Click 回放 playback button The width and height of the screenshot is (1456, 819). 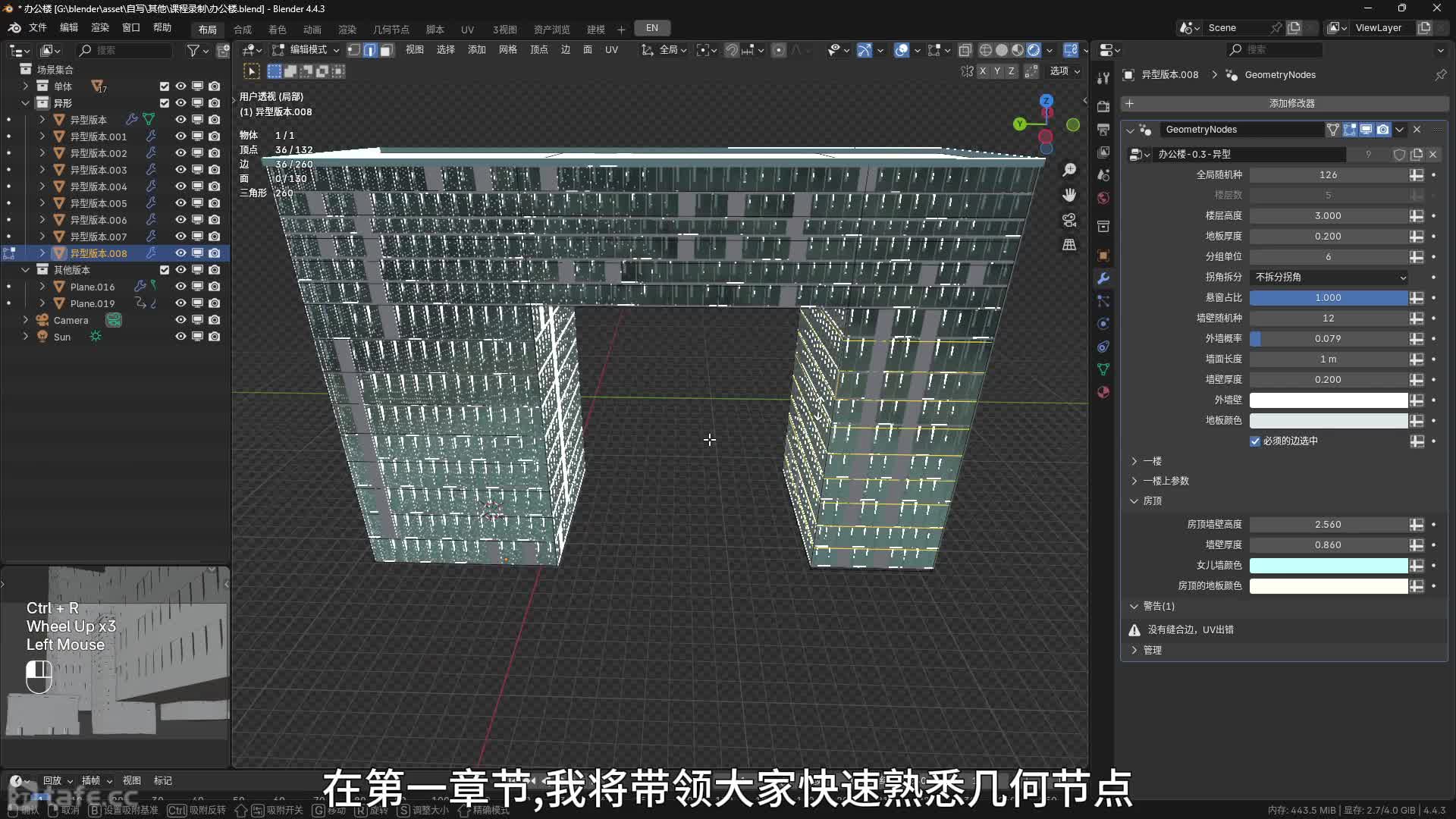coord(58,780)
